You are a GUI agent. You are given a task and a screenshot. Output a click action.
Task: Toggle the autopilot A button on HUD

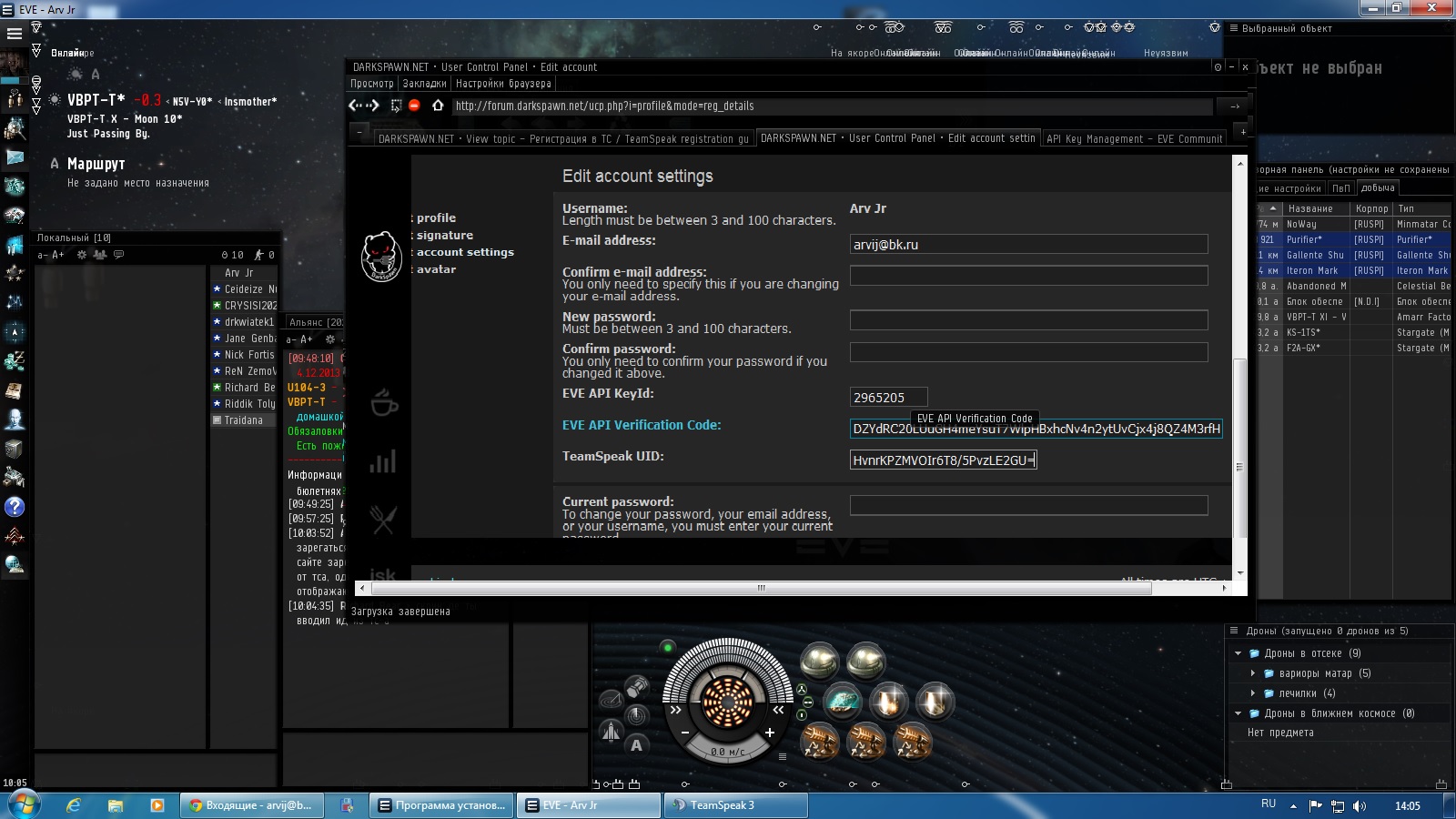coord(636,745)
